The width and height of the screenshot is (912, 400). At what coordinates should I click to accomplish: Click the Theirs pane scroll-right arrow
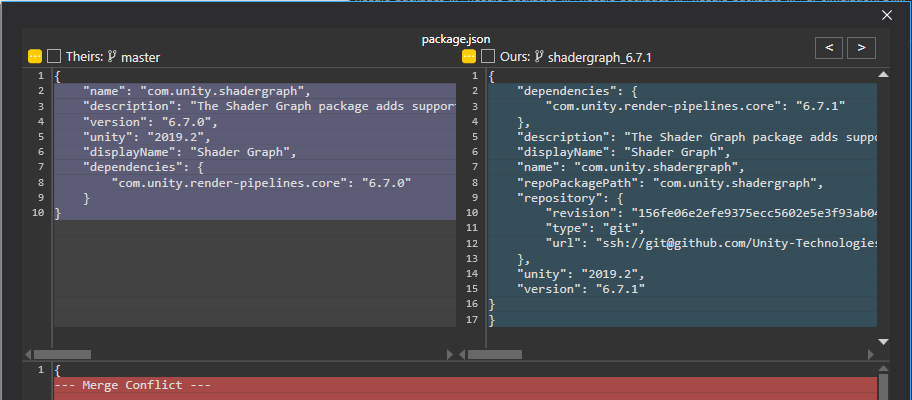click(x=450, y=354)
